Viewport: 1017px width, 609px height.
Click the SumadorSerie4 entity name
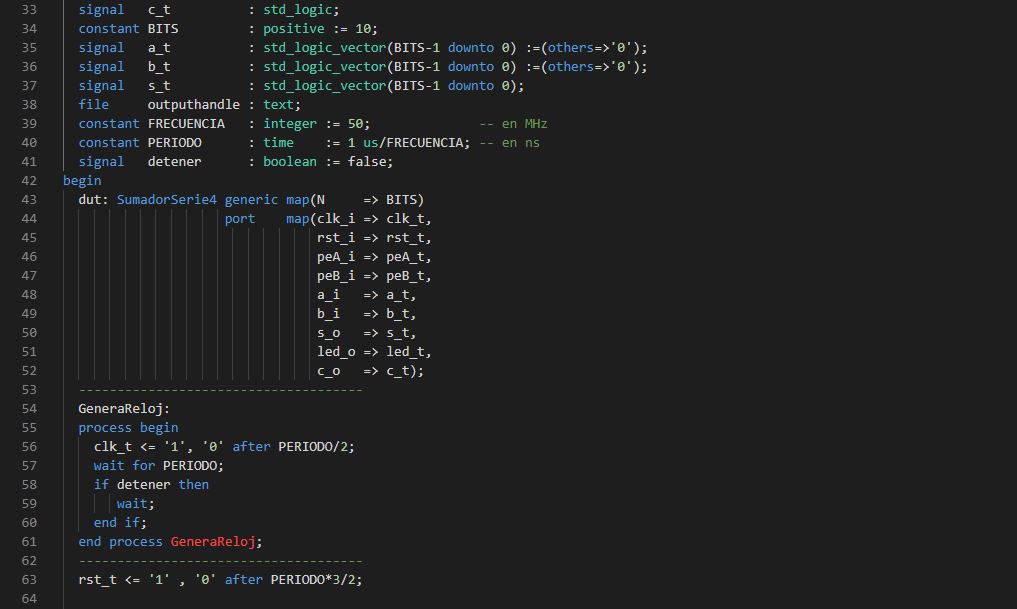click(166, 200)
